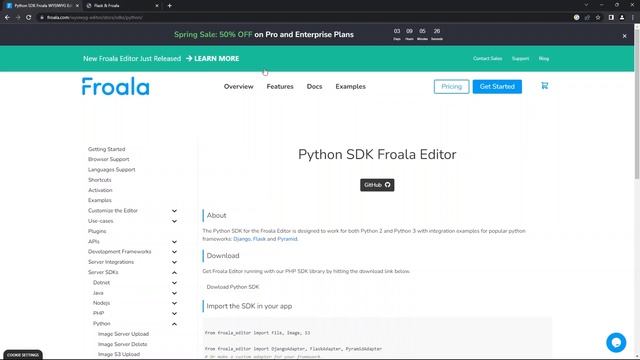Image resolution: width=640 pixels, height=360 pixels.
Task: Expand Server Integrations section
Action: [x=174, y=262]
